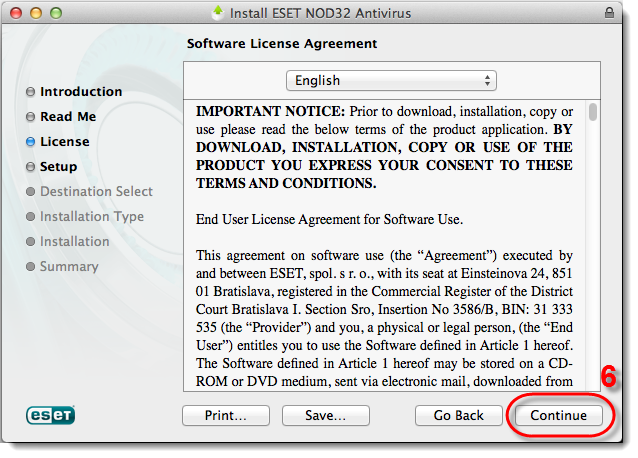Viewport: 638px width, 458px height.
Task: Select the Installation step
Action: tap(75, 242)
